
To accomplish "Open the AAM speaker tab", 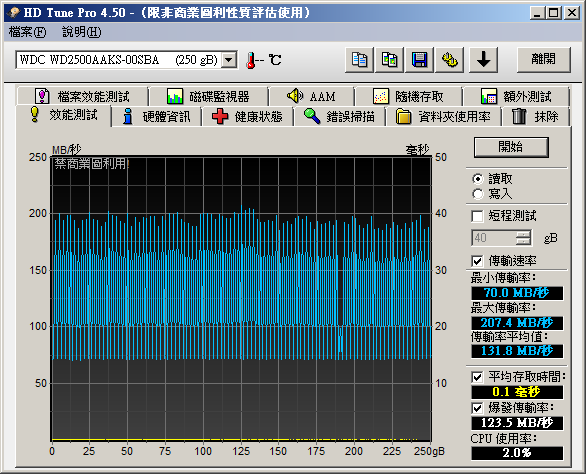I will (311, 96).
